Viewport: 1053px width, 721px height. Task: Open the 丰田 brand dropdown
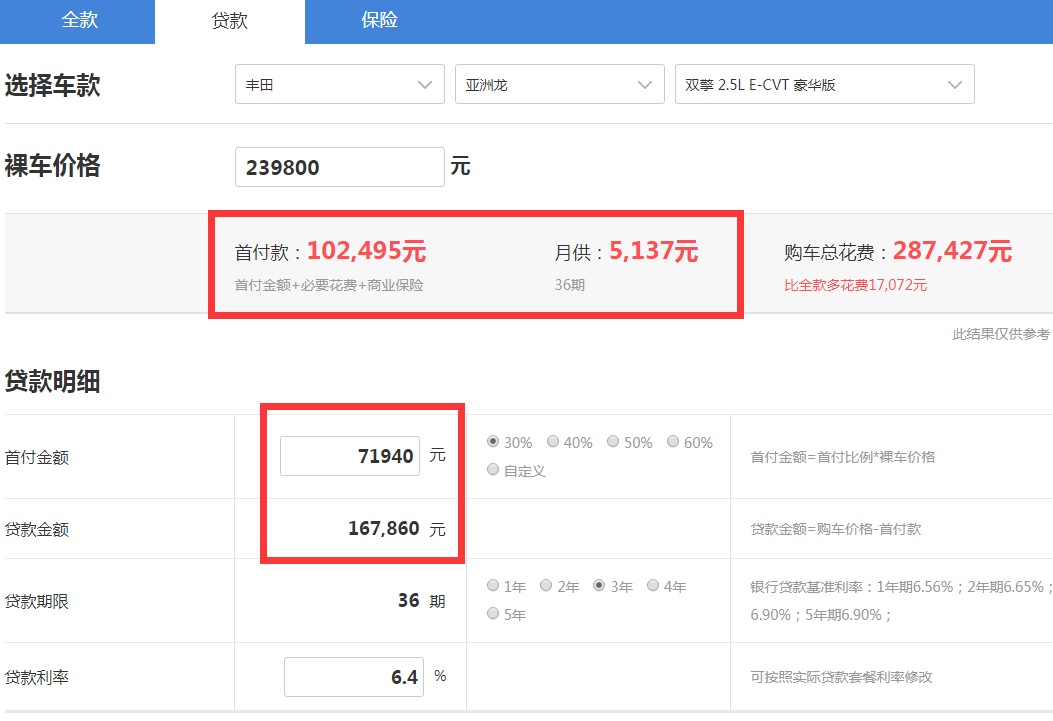(x=340, y=84)
